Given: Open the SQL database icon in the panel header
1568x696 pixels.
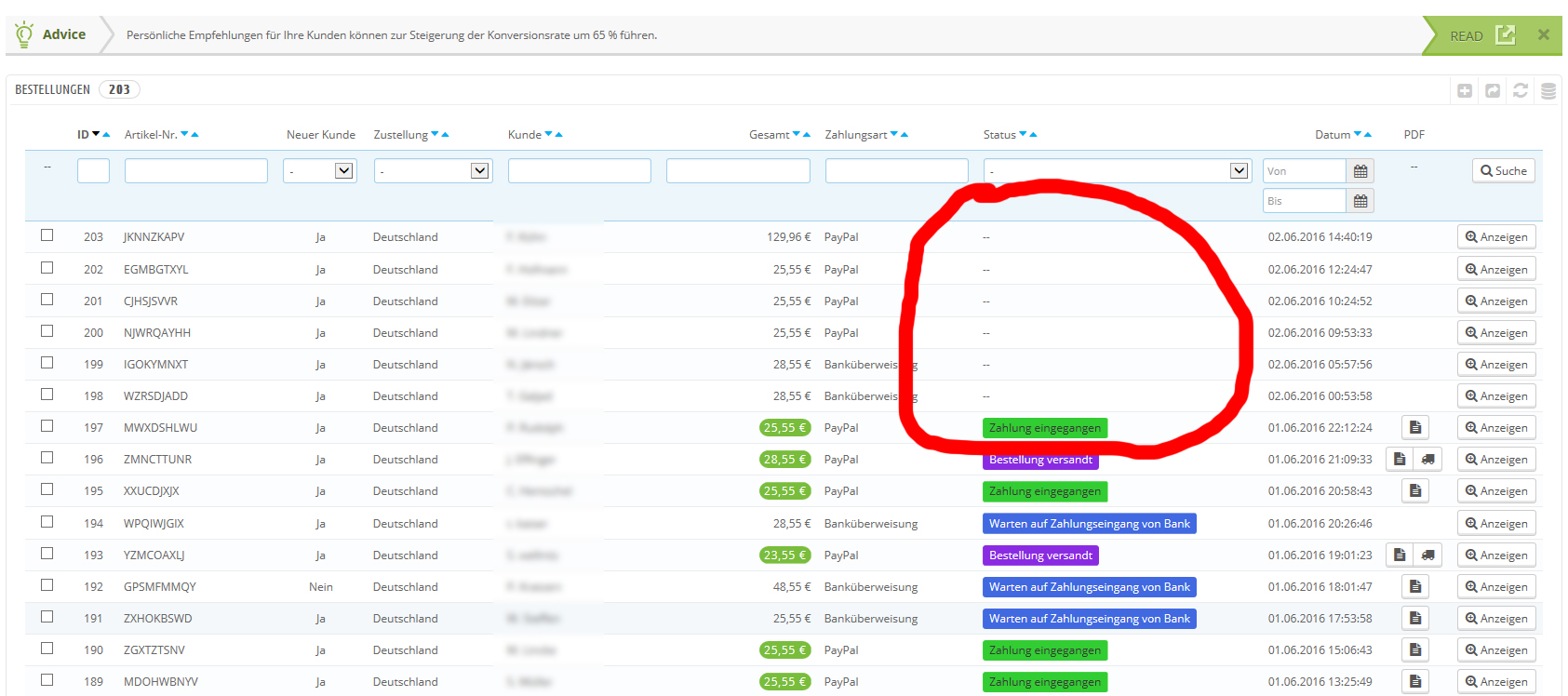Looking at the screenshot, I should click(x=1548, y=90).
